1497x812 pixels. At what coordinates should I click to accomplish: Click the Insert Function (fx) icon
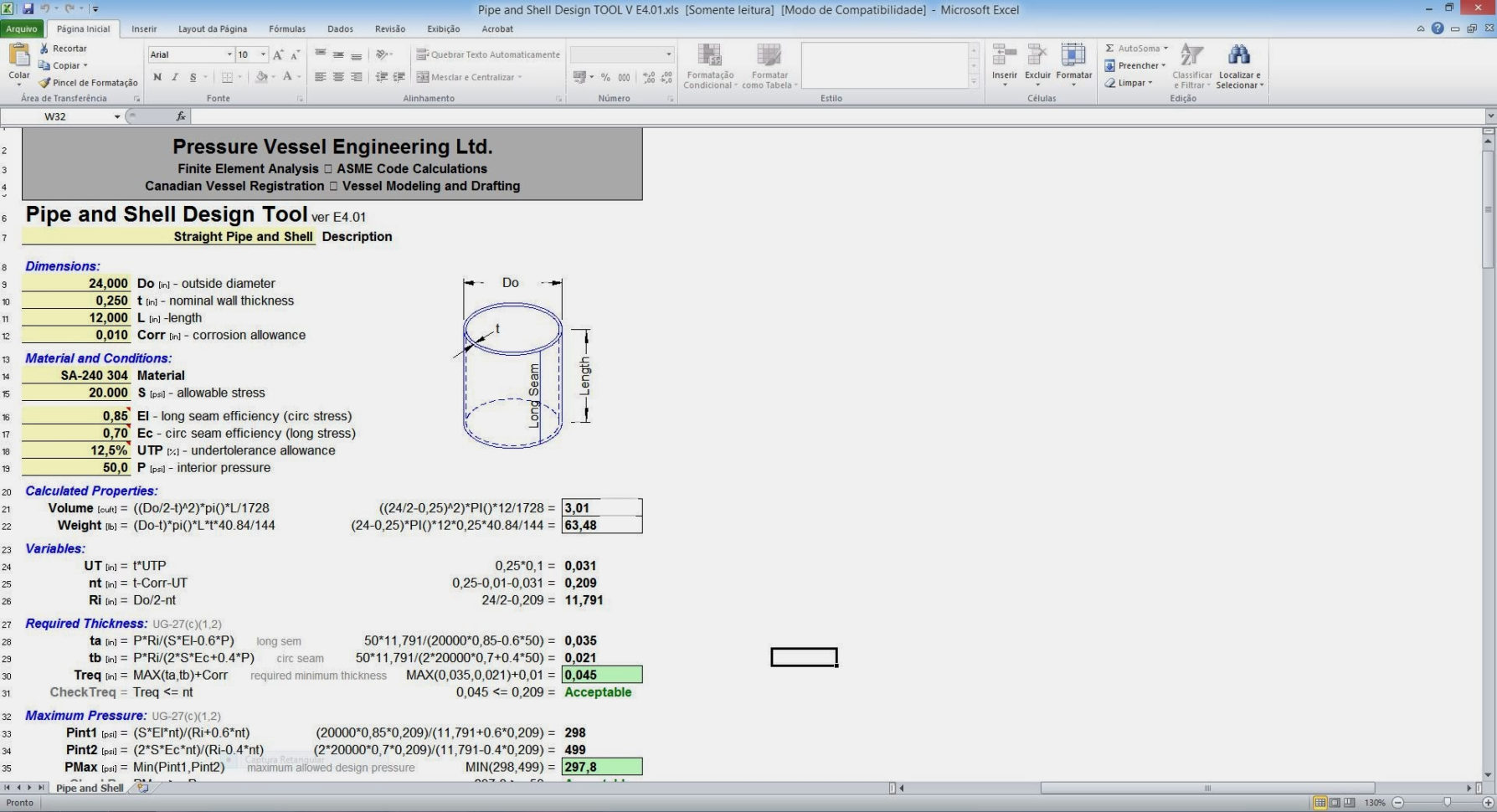point(180,116)
